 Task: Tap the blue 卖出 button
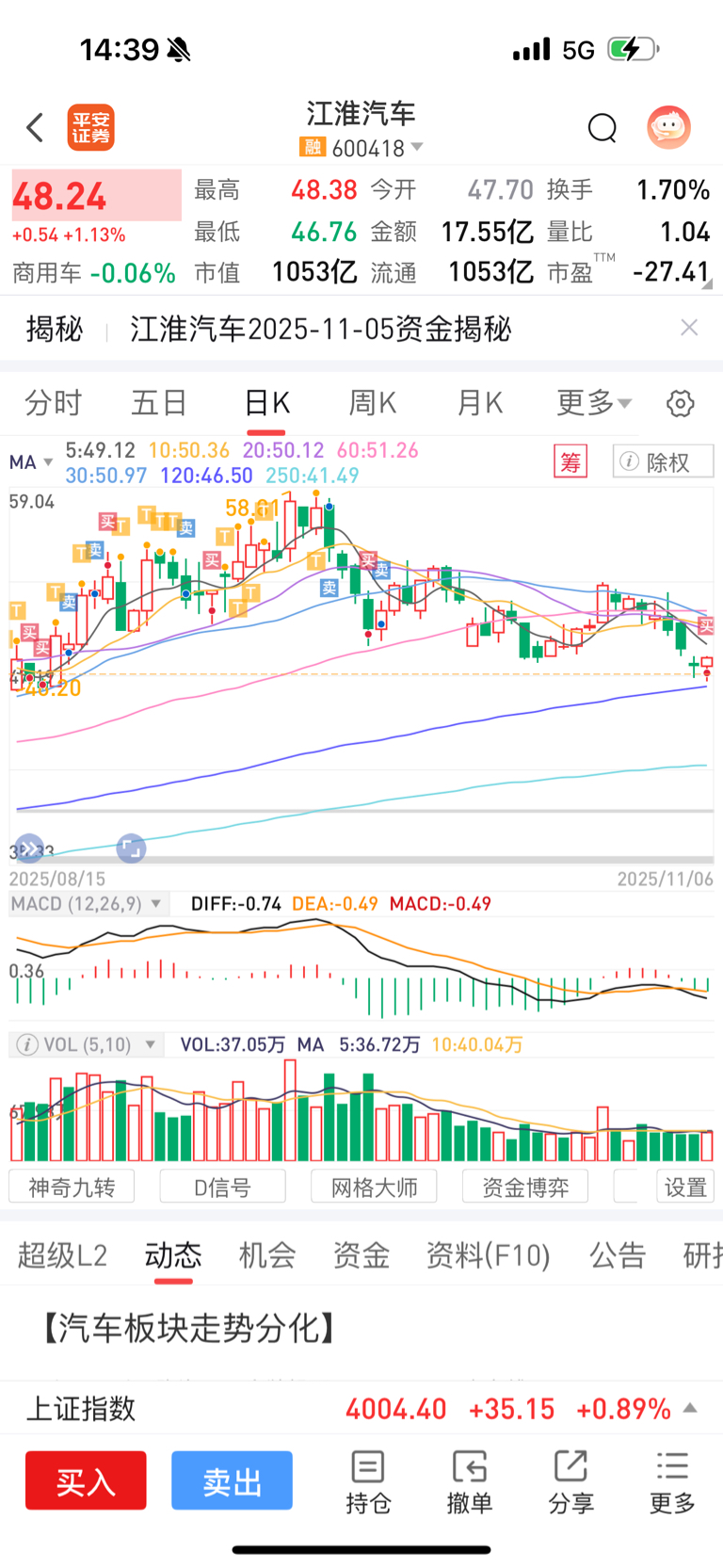tap(232, 1480)
